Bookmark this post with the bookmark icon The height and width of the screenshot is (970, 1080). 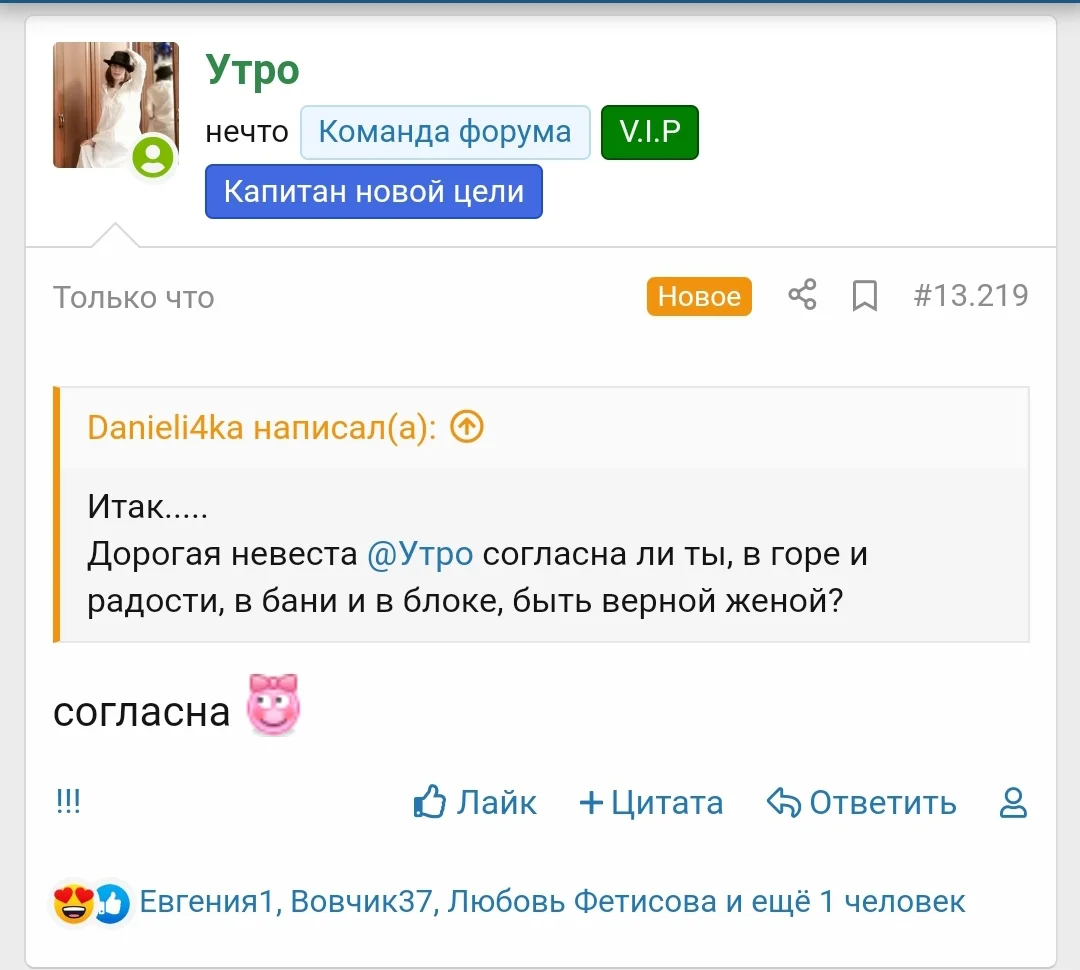click(864, 296)
